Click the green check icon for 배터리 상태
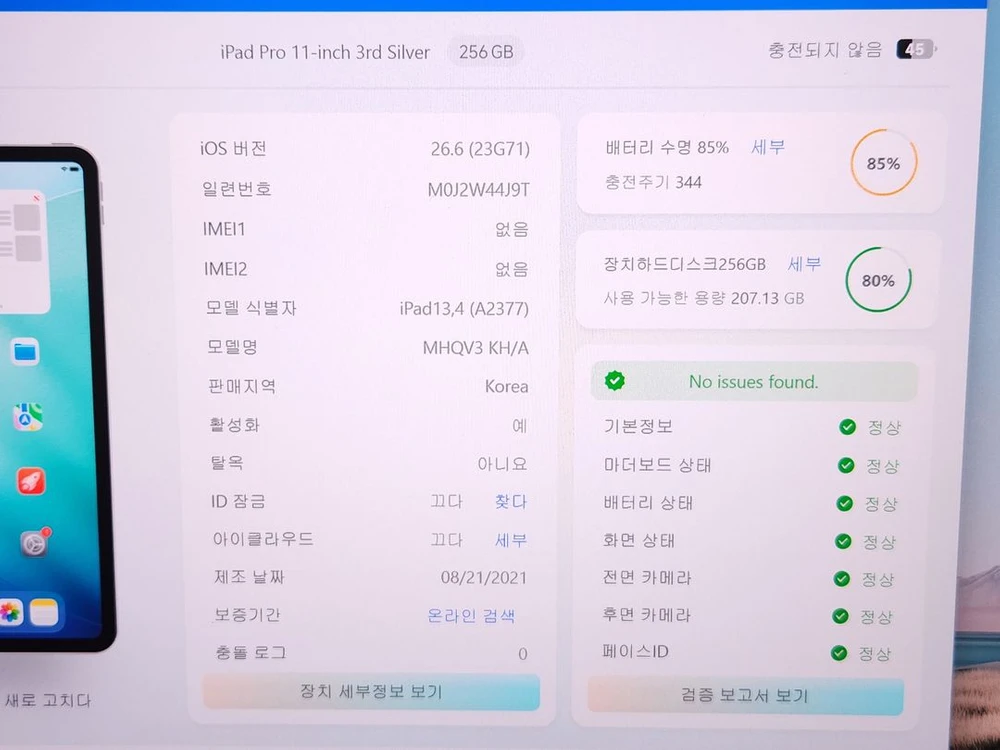The width and height of the screenshot is (1000, 750). pos(844,504)
